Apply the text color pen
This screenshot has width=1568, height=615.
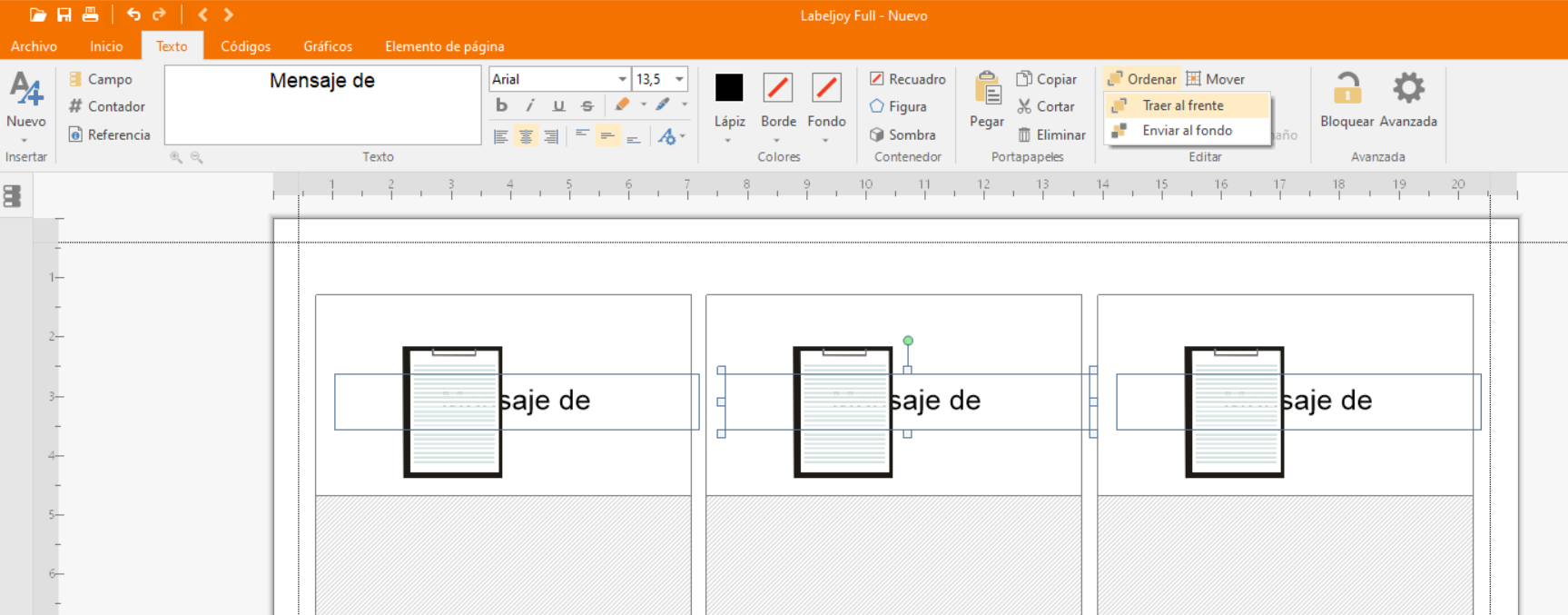(664, 105)
